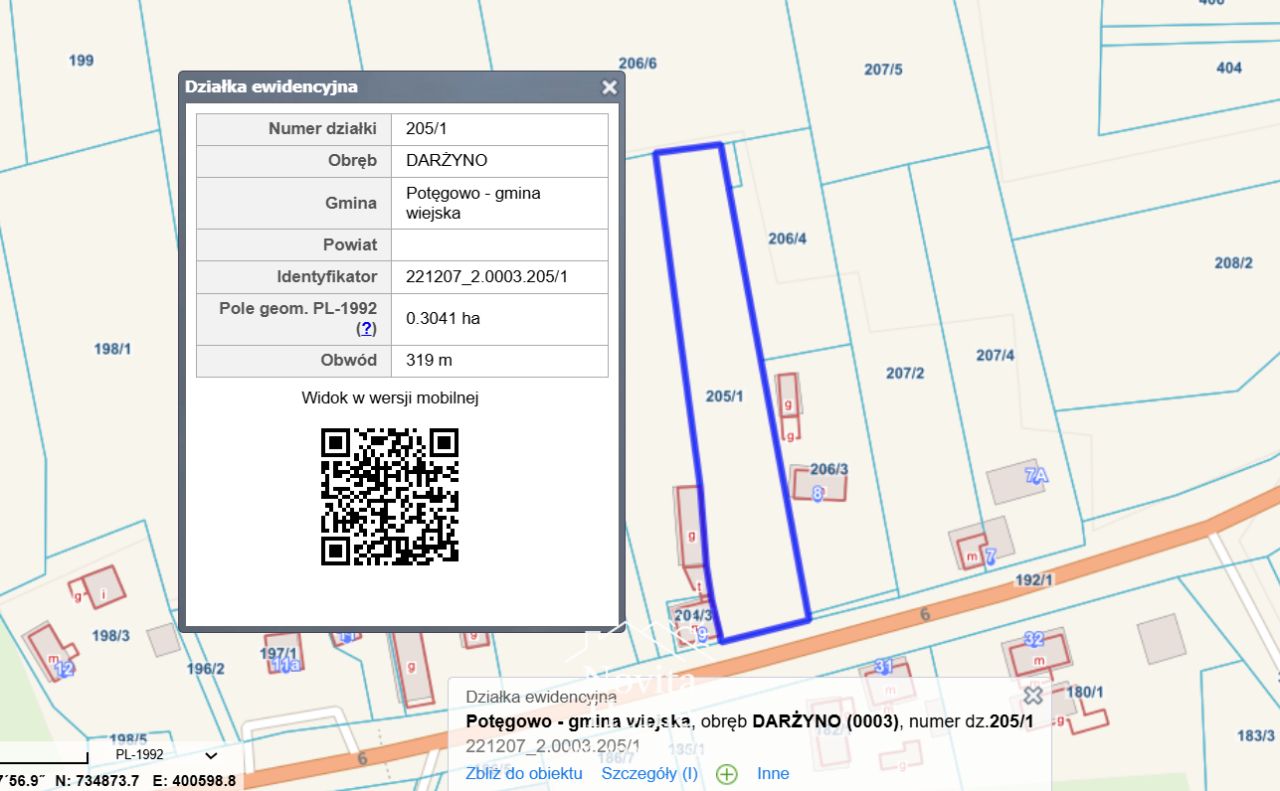Click parcel label 199 on map
Screen dimensions: 1280x791
point(81,60)
